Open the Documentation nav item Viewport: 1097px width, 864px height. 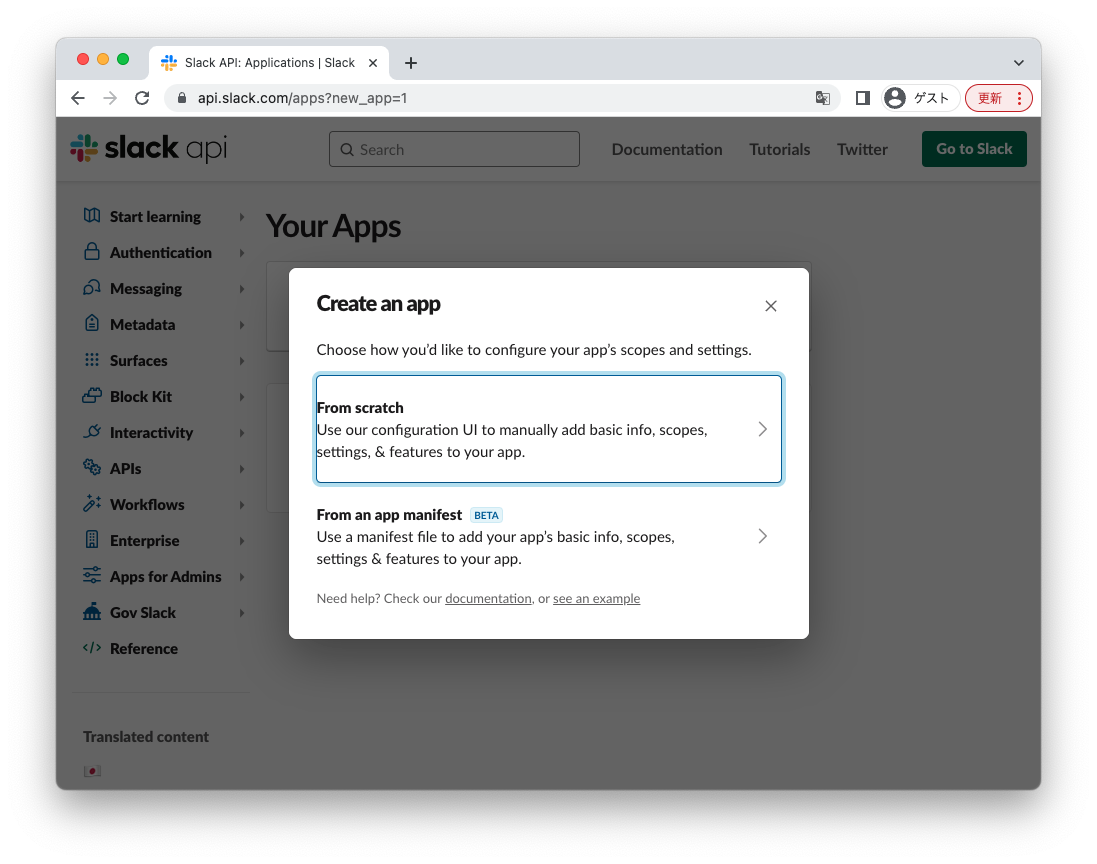tap(667, 149)
